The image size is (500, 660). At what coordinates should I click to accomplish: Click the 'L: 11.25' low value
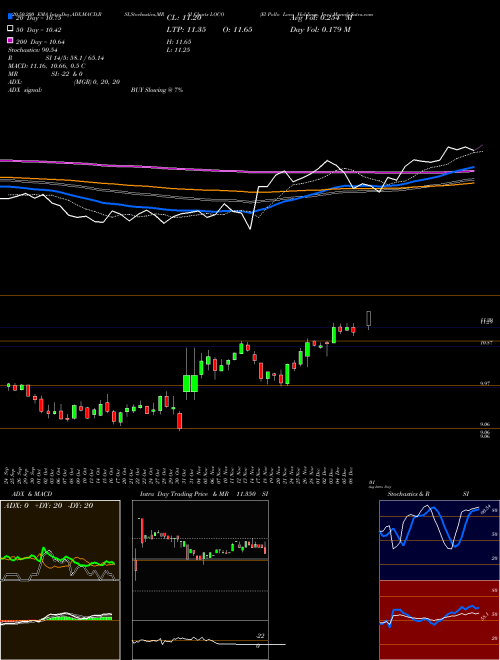coord(178,50)
